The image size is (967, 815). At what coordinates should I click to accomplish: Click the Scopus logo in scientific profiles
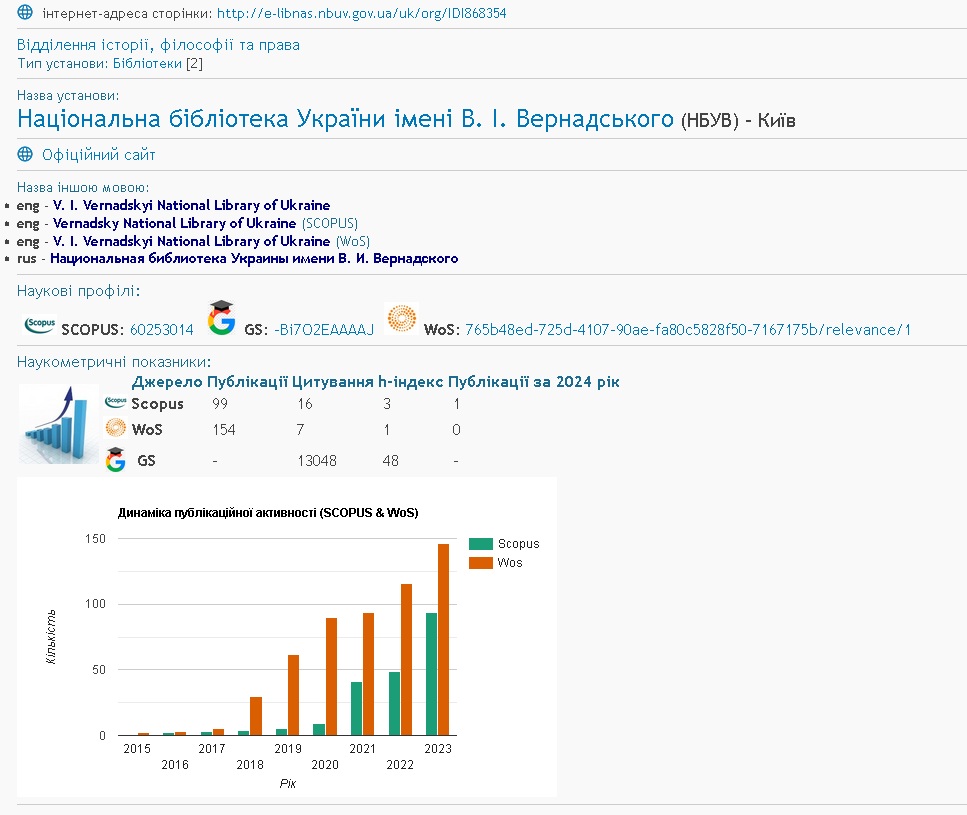39,325
